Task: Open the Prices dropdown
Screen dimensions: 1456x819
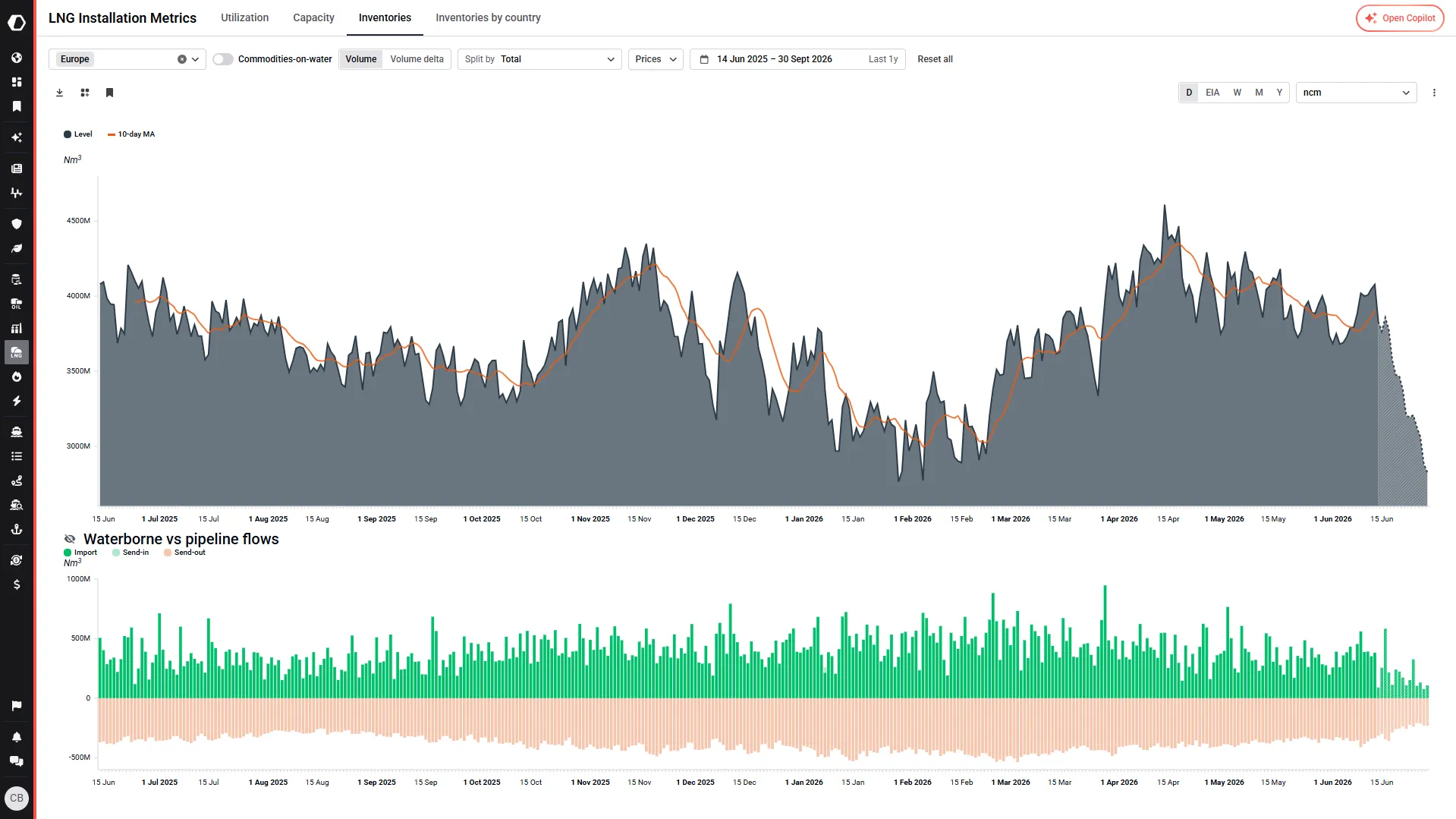Action: [656, 59]
